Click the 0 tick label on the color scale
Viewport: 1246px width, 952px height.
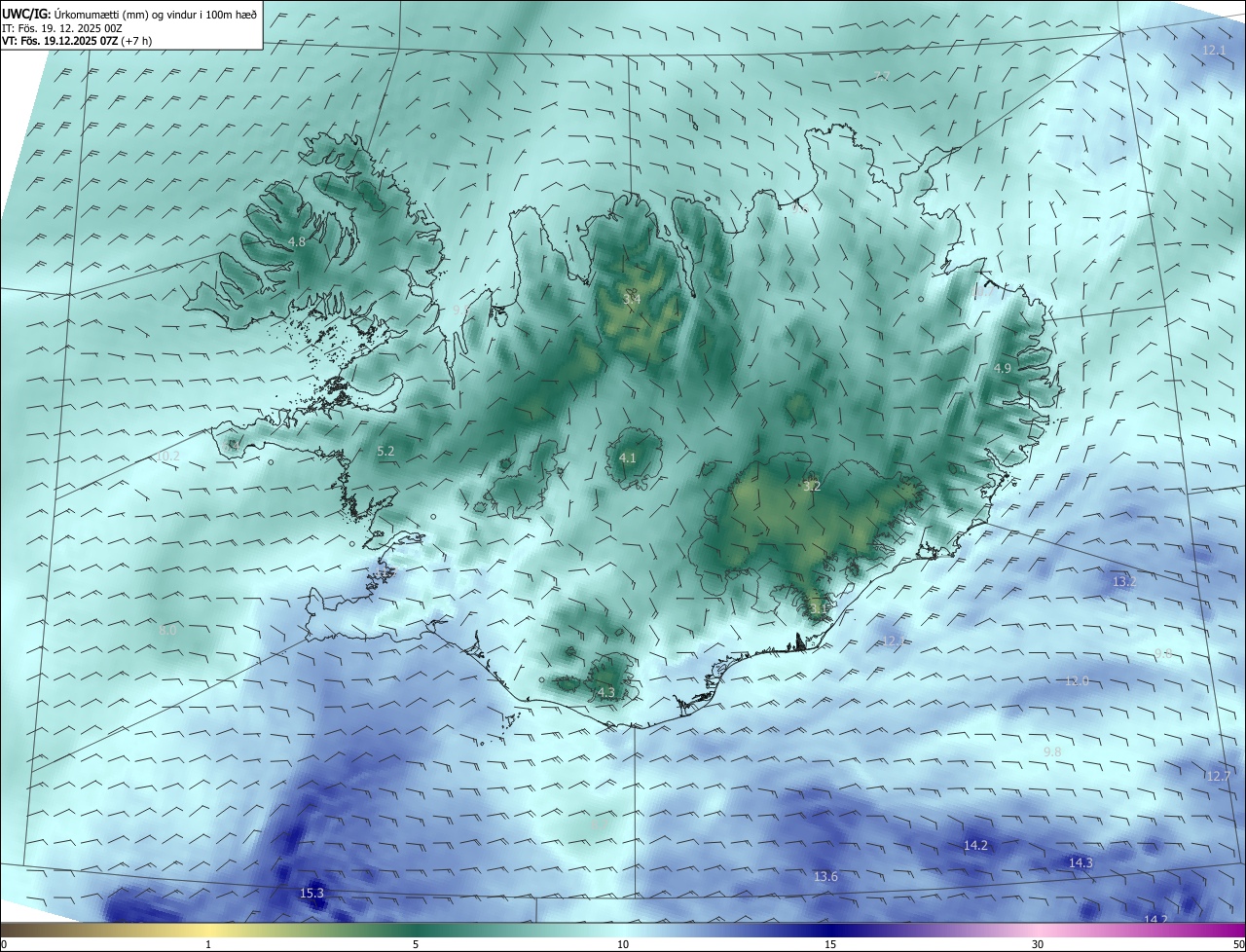pyautogui.click(x=4, y=944)
